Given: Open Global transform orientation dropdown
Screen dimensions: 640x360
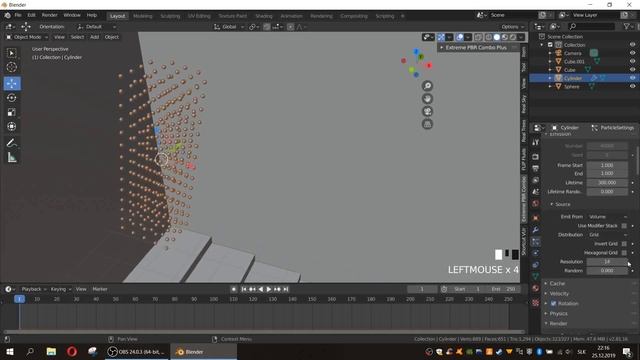Looking at the screenshot, I should [229, 27].
